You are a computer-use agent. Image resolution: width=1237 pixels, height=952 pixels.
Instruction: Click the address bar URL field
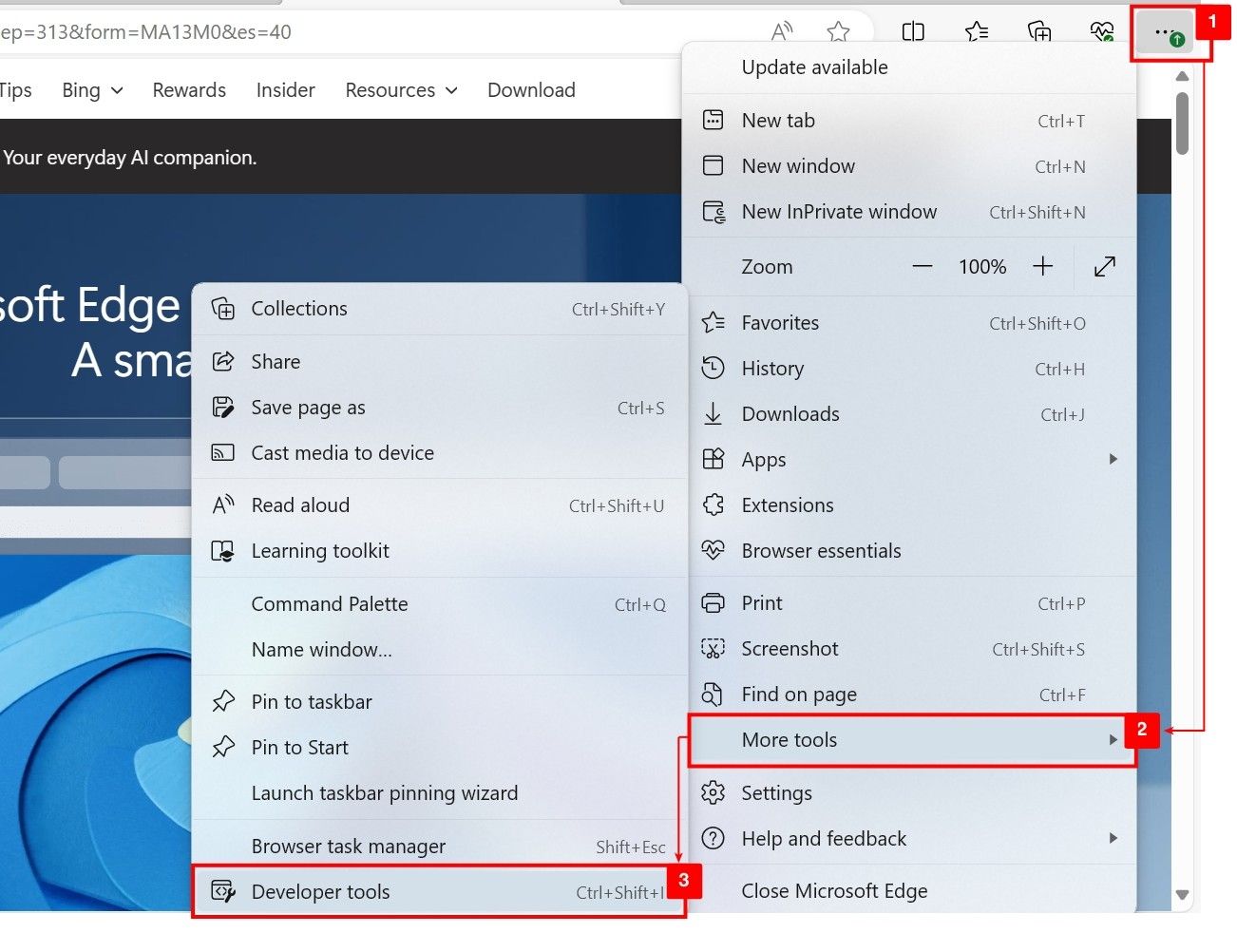[x=380, y=32]
